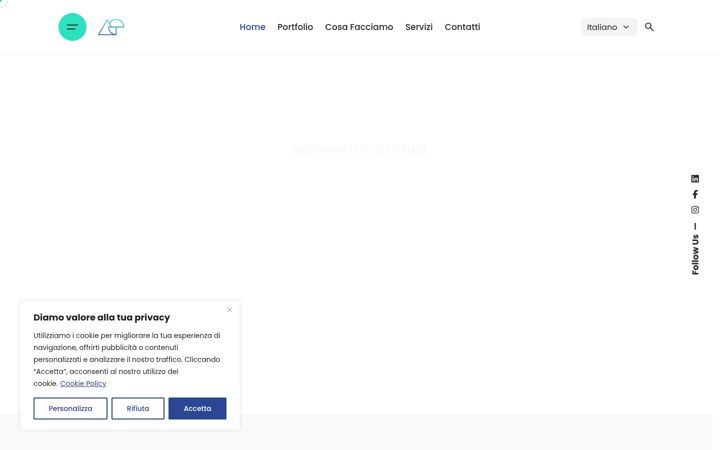Reject cookies with the Rifiuta button
Viewport: 720px width, 450px height.
[138, 408]
